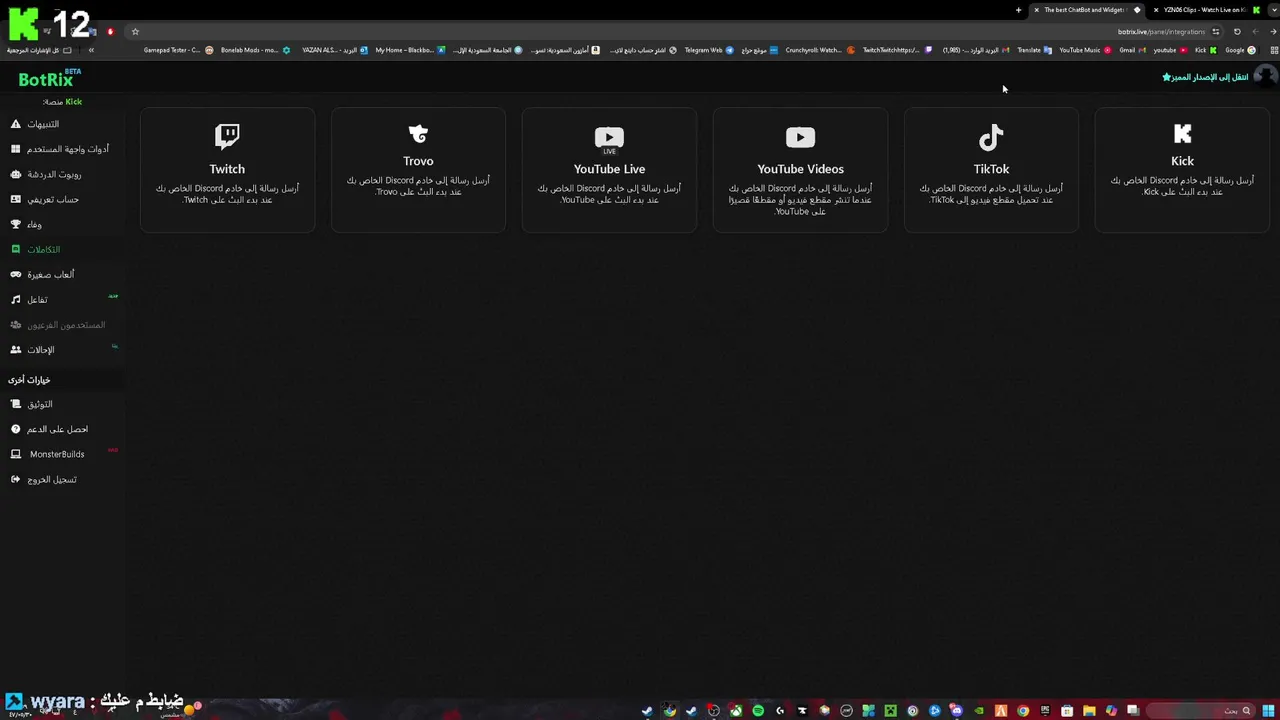1280x720 pixels.
Task: Open Gmail bookmark
Action: point(1133,50)
